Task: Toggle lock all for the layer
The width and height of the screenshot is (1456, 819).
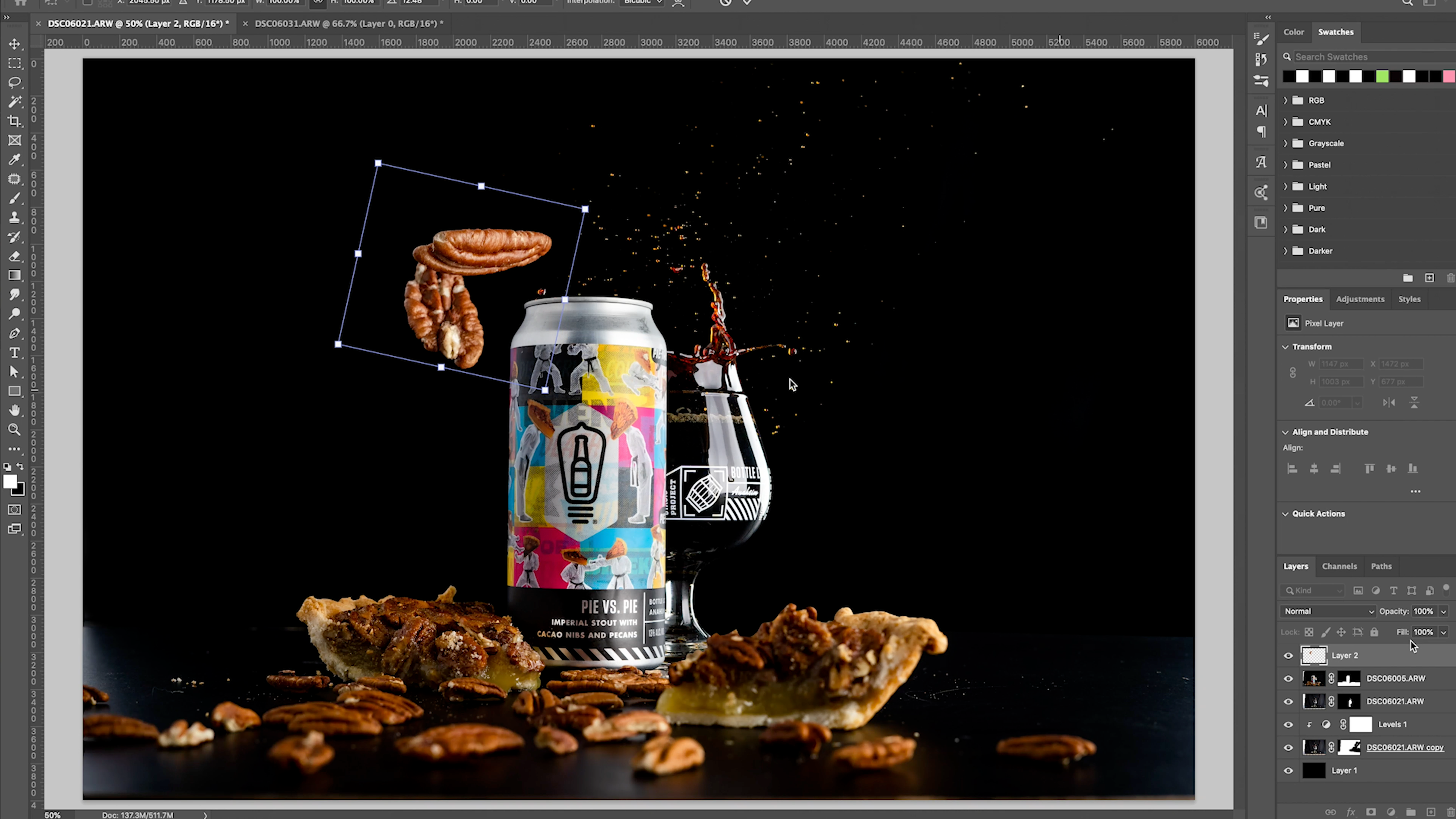Action: [x=1374, y=632]
